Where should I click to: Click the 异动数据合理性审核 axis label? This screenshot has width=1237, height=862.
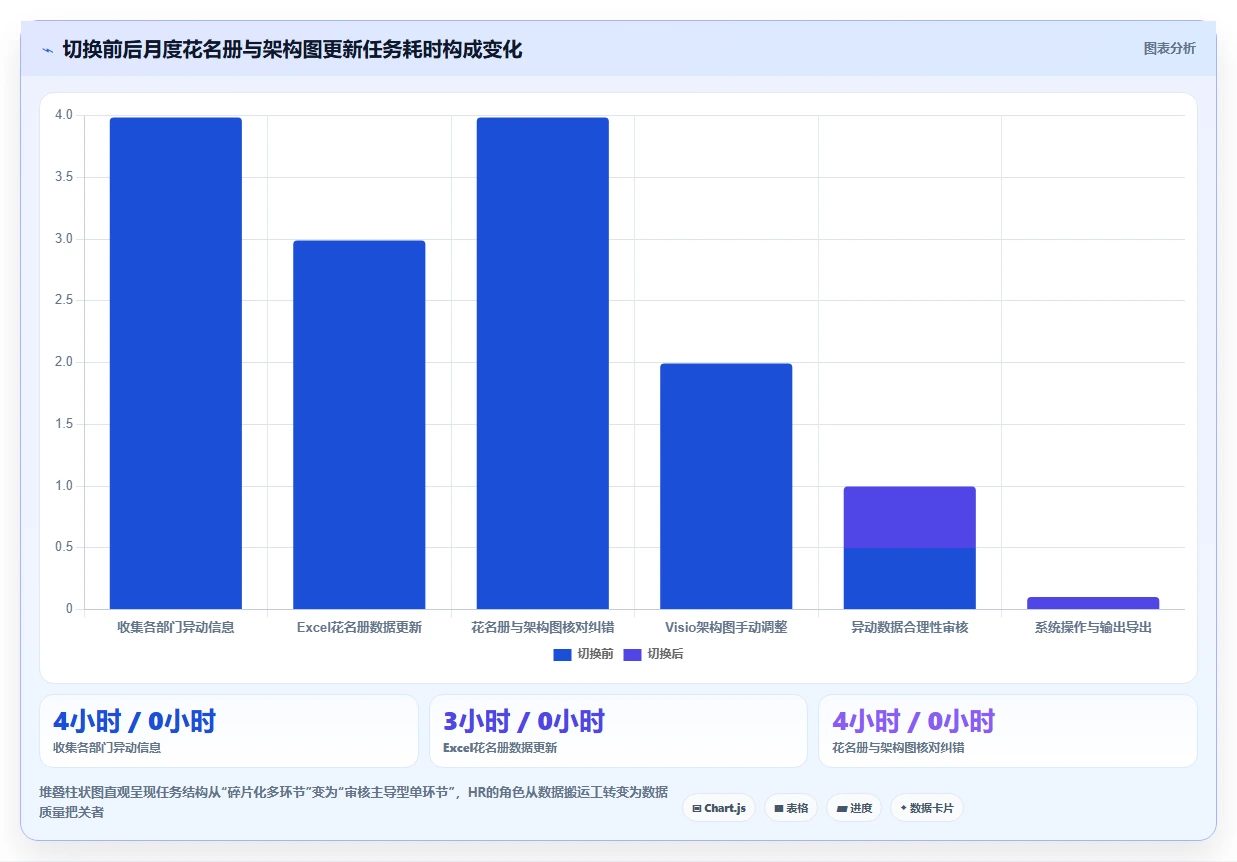pos(910,628)
